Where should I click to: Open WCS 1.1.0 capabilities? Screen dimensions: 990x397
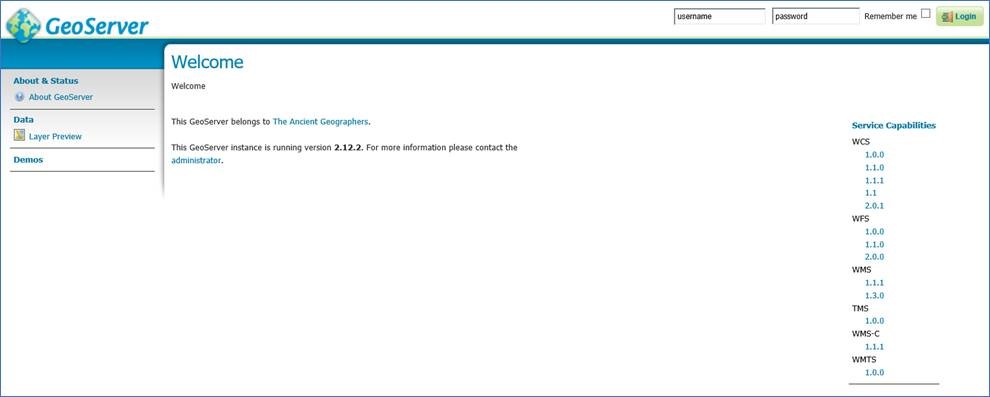[x=874, y=167]
